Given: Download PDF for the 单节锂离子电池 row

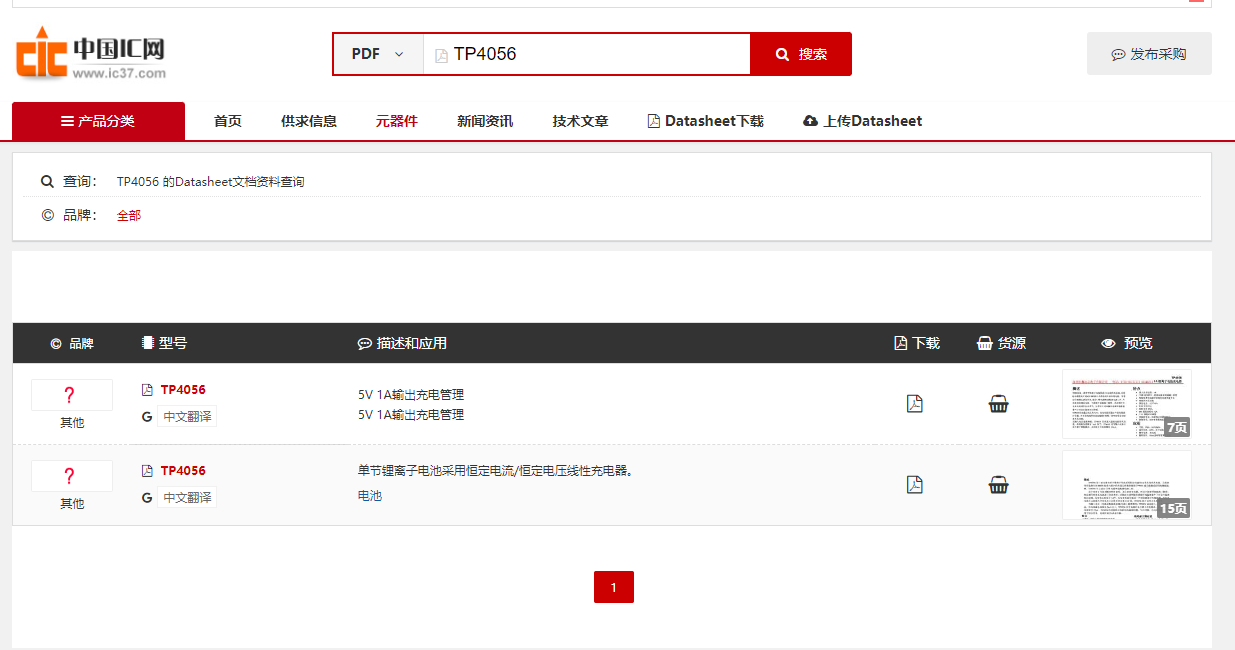Looking at the screenshot, I should pyautogui.click(x=914, y=485).
